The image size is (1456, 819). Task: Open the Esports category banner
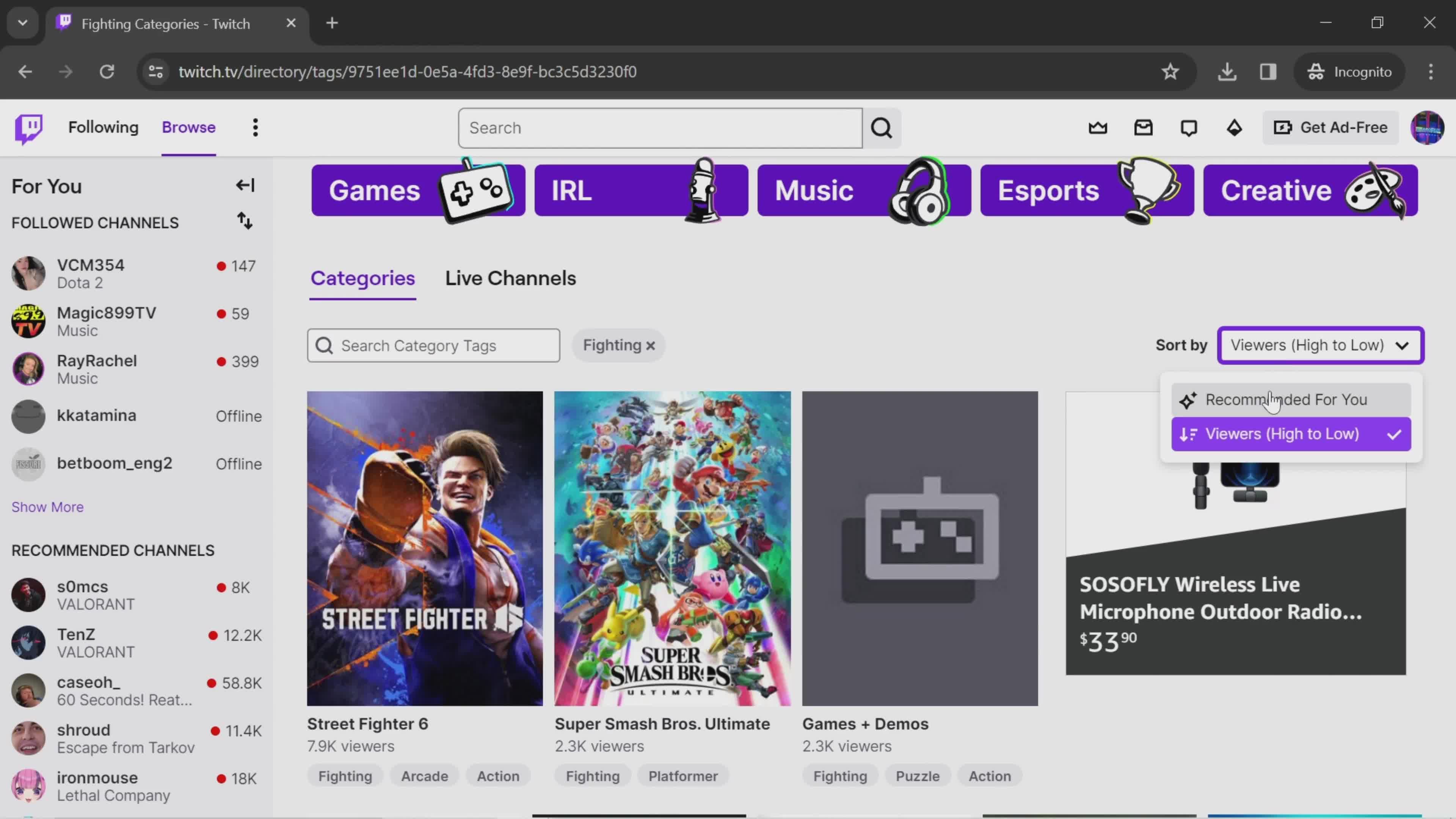pos(1087,190)
